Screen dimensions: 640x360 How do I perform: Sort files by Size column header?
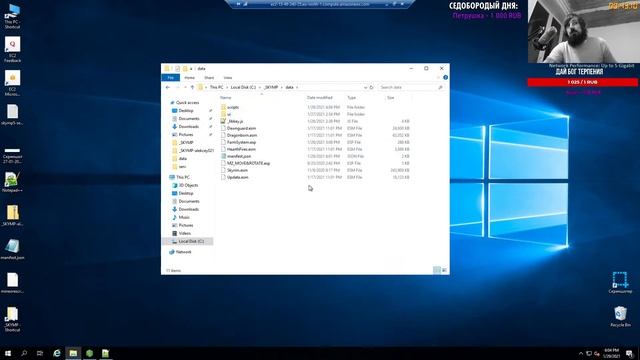[x=391, y=98]
